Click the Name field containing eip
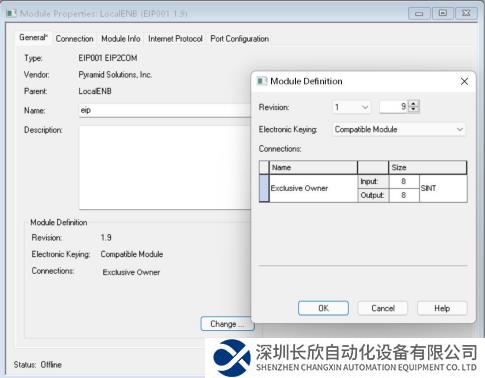The height and width of the screenshot is (378, 485). pos(165,110)
